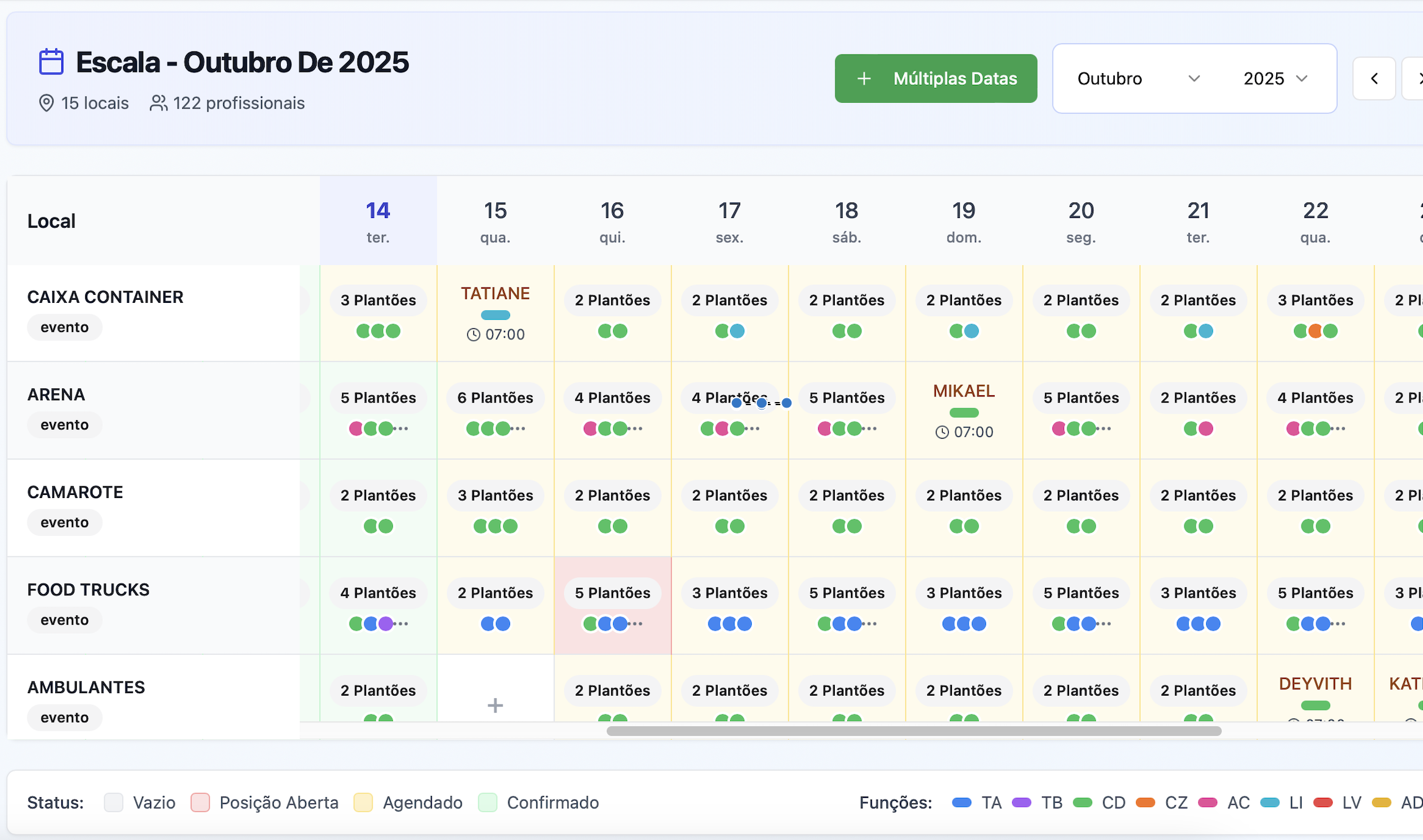
Task: Go to previous month with left chevron
Action: [1374, 79]
